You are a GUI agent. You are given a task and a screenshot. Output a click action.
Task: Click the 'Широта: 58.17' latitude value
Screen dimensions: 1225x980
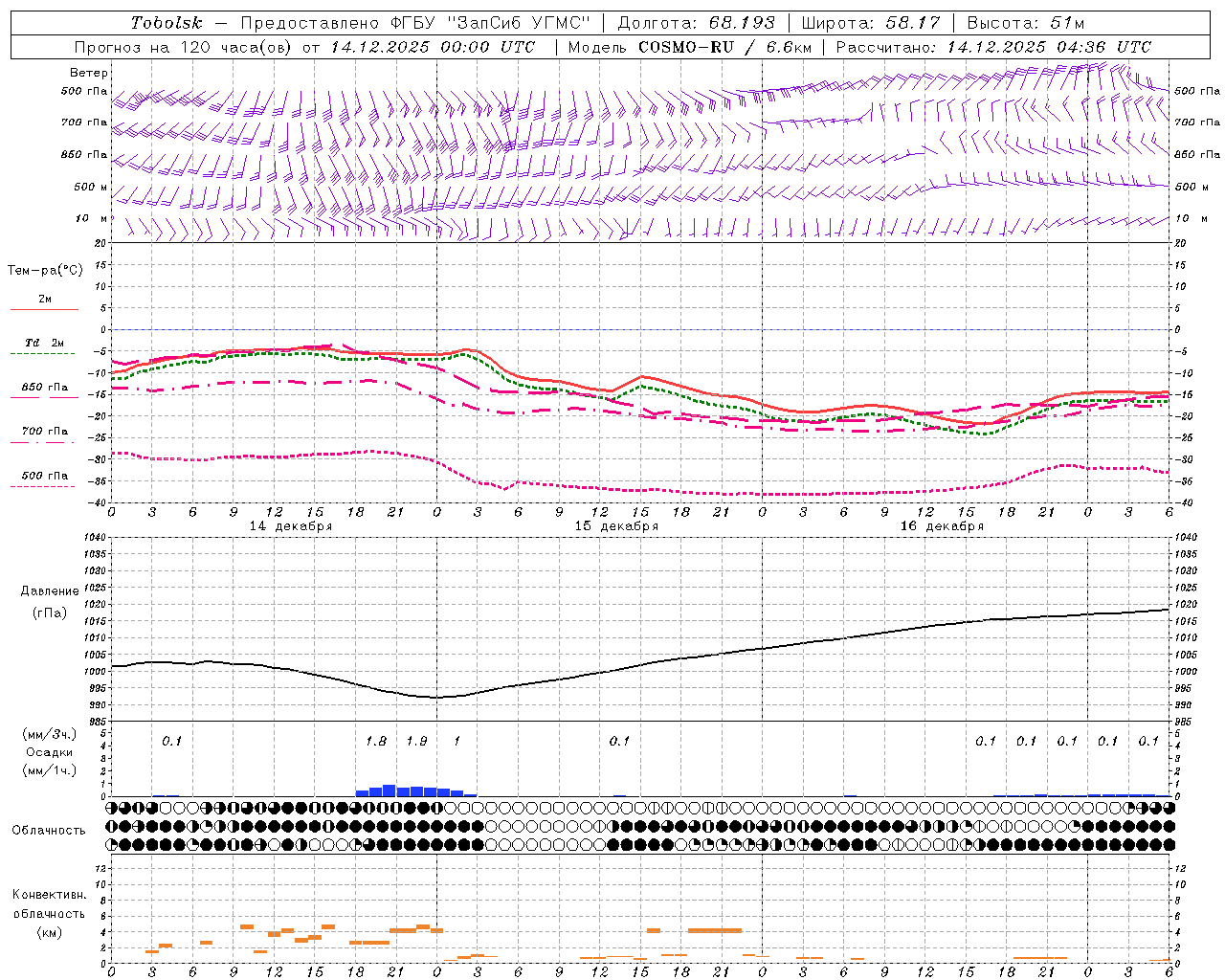pyautogui.click(x=871, y=23)
